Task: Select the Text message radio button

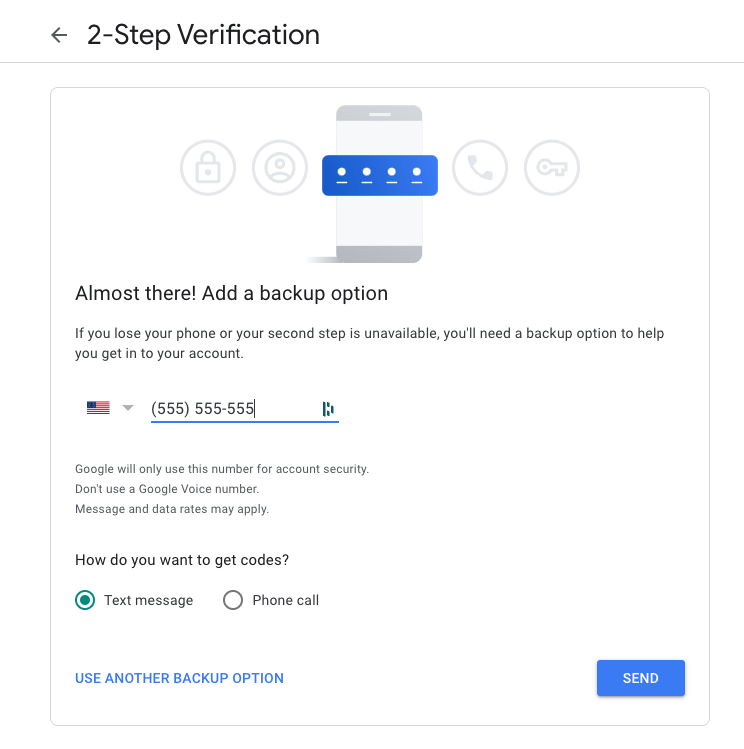Action: (85, 600)
